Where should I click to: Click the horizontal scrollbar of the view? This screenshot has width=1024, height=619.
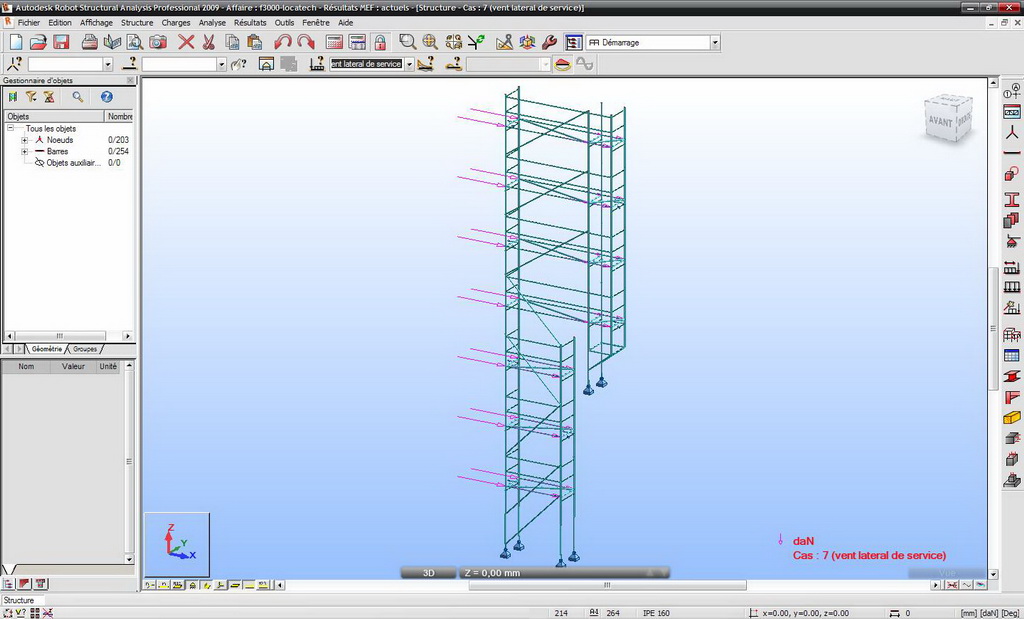tap(606, 585)
